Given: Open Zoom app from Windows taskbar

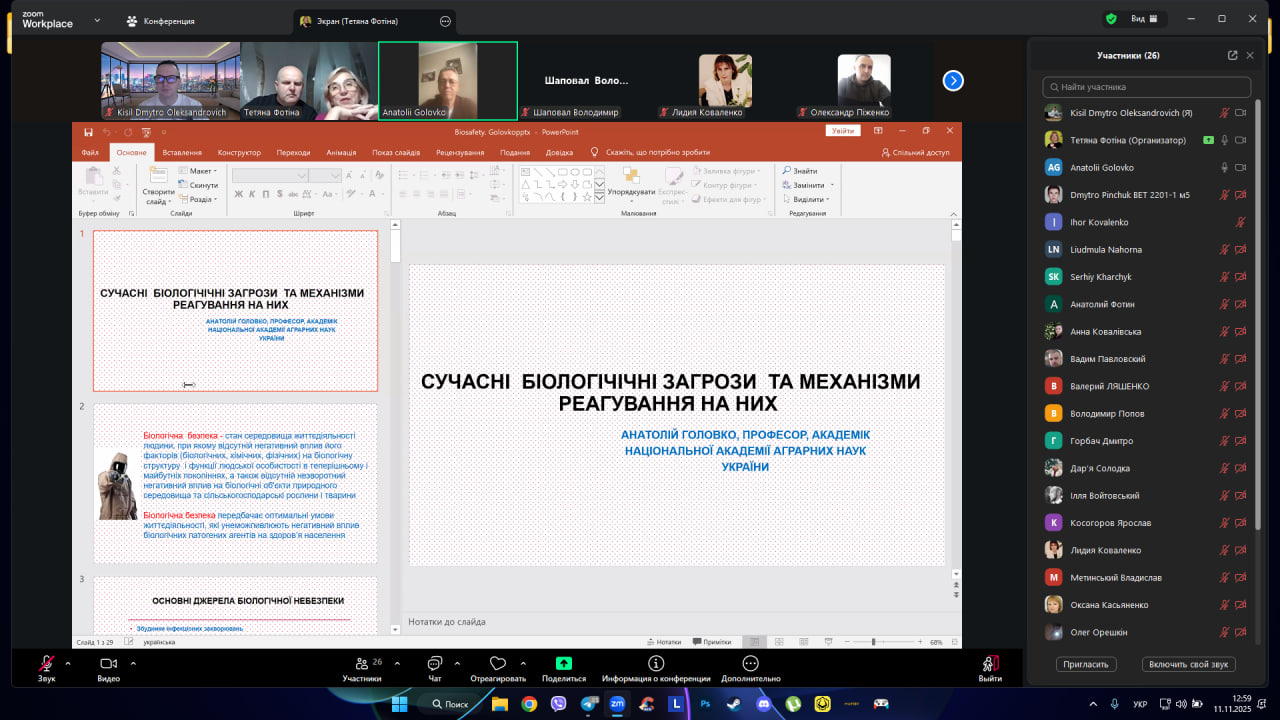Looking at the screenshot, I should pos(617,704).
